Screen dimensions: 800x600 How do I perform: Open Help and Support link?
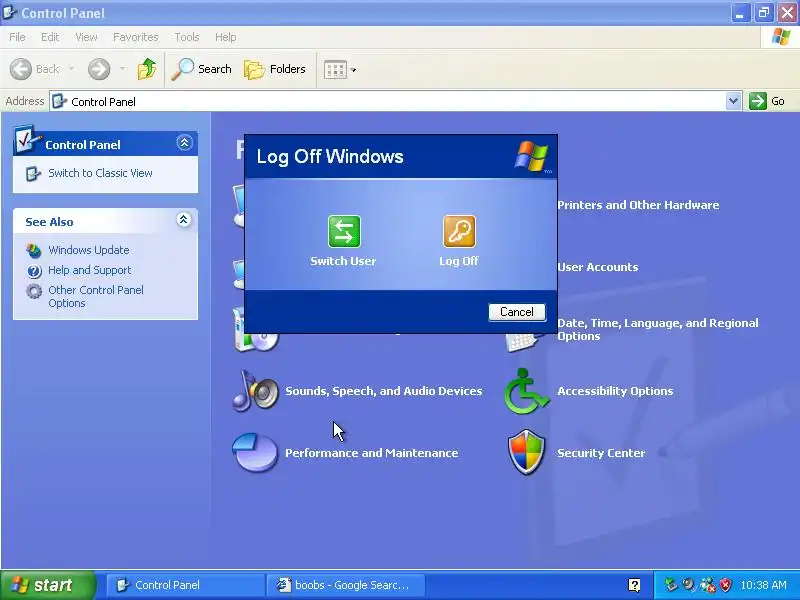[x=90, y=270]
